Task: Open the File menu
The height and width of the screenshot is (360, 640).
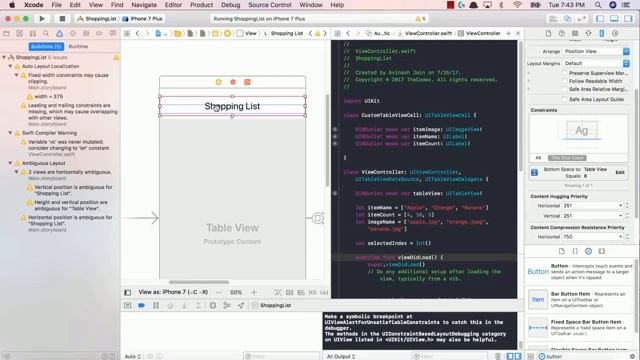Action: 56,5
